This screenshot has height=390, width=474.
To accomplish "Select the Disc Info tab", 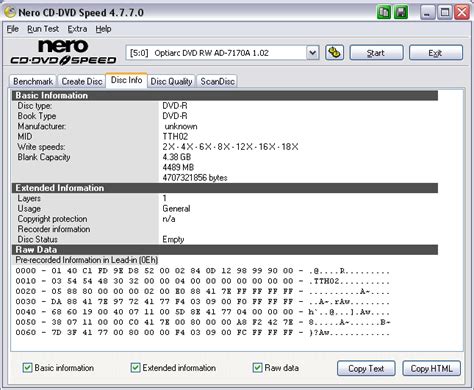I will pos(126,80).
